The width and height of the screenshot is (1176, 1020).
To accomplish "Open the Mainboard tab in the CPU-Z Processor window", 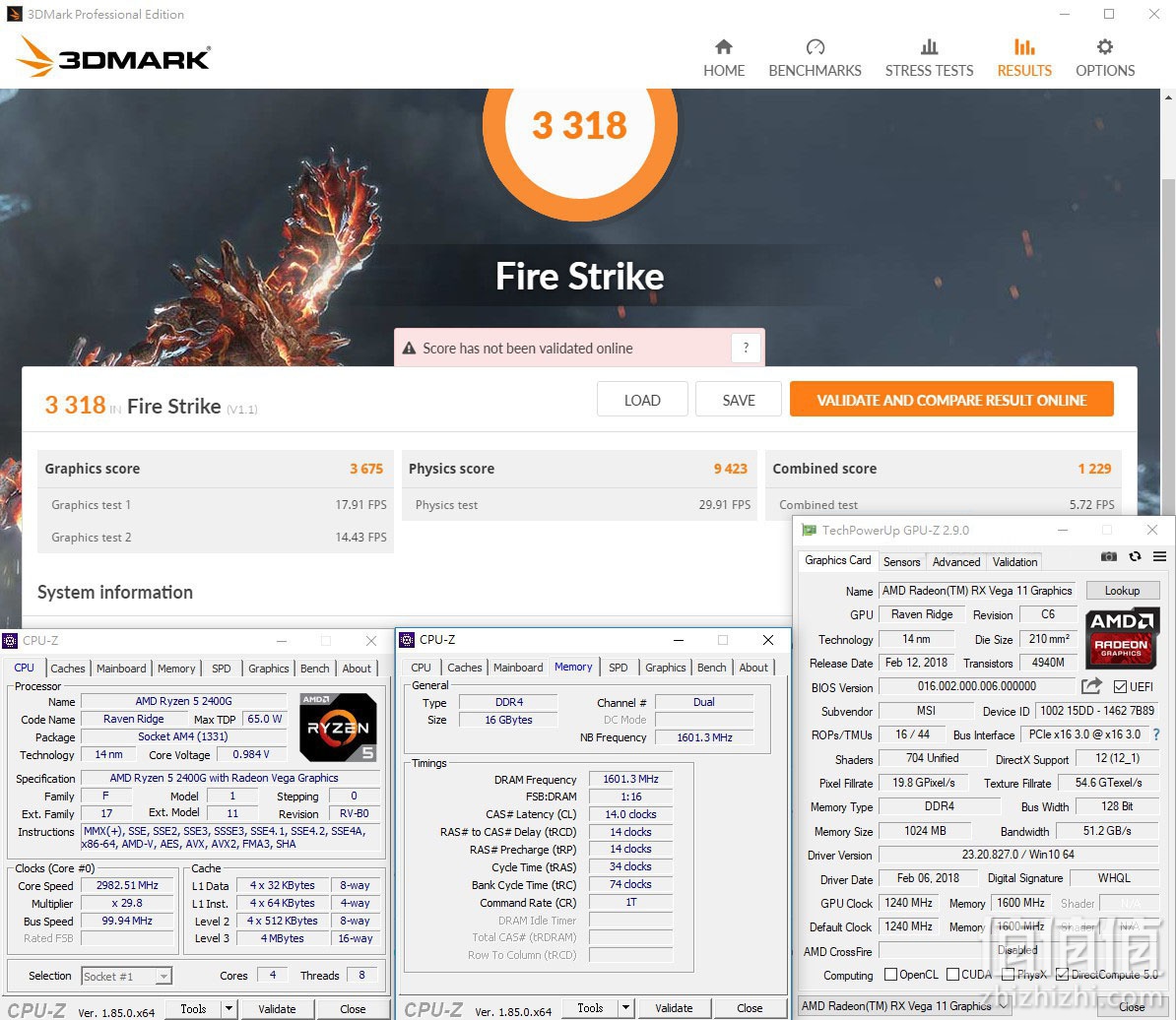I will (x=121, y=669).
